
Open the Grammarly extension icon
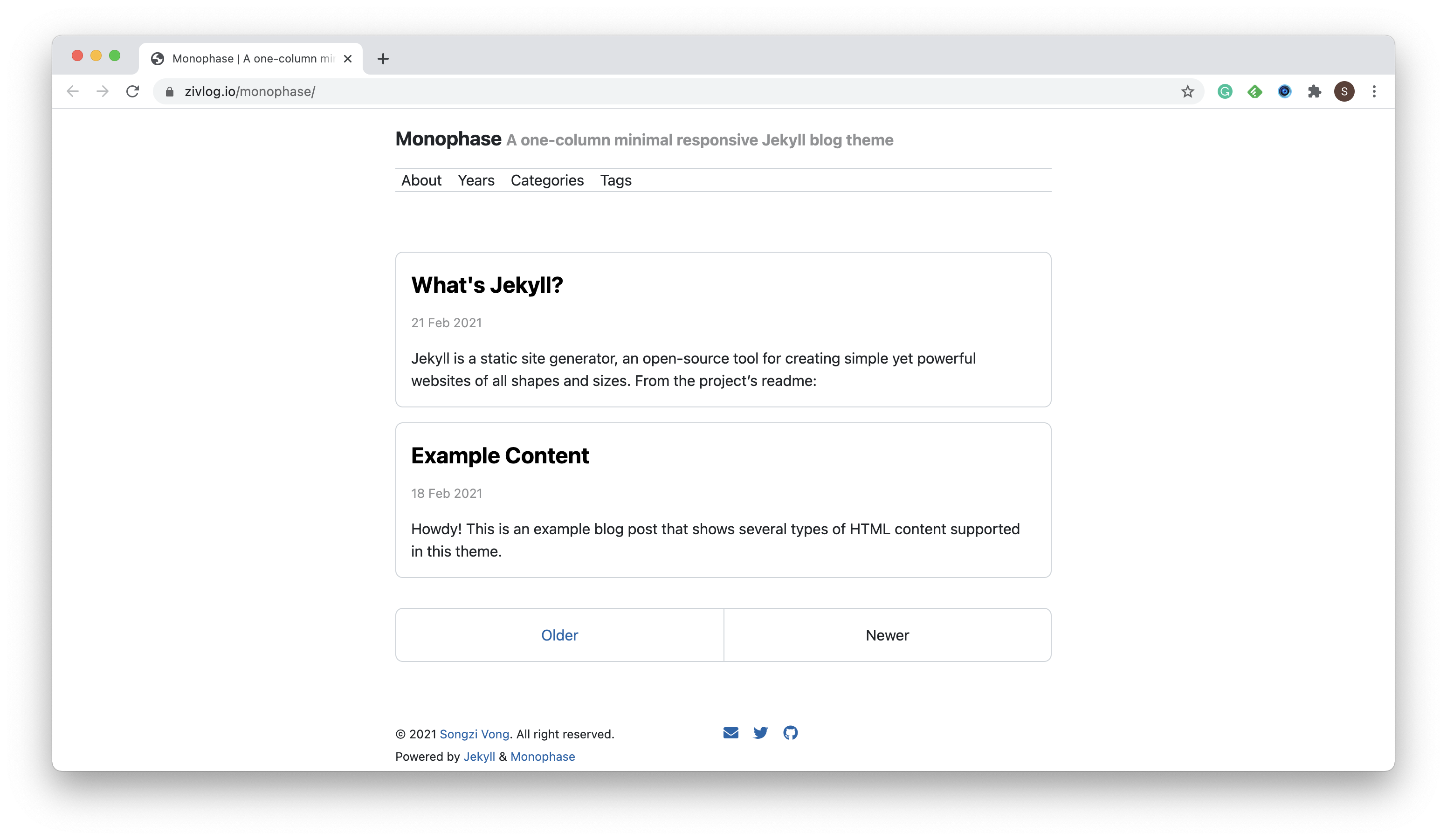click(x=1225, y=91)
